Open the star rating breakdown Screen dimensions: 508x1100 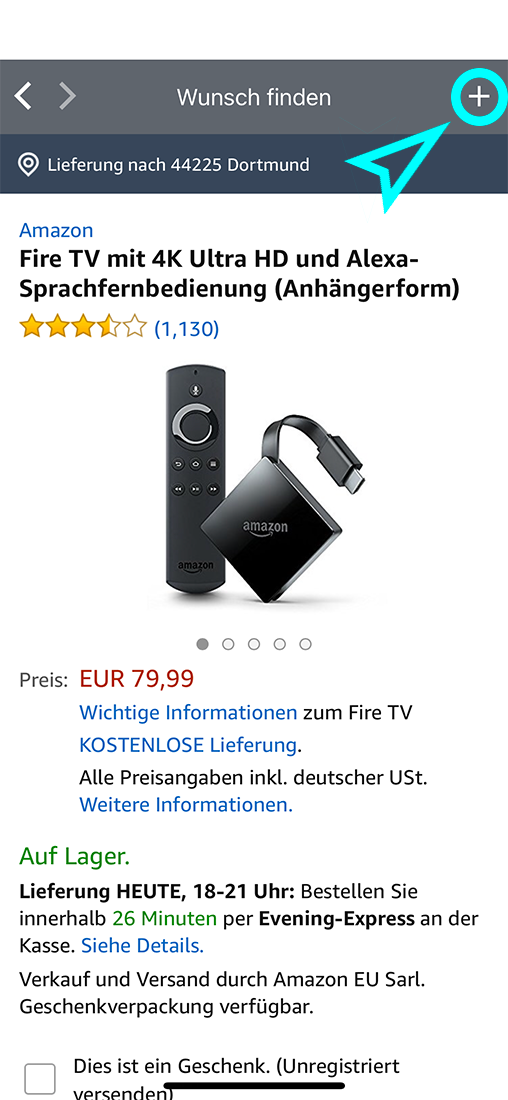coord(83,327)
